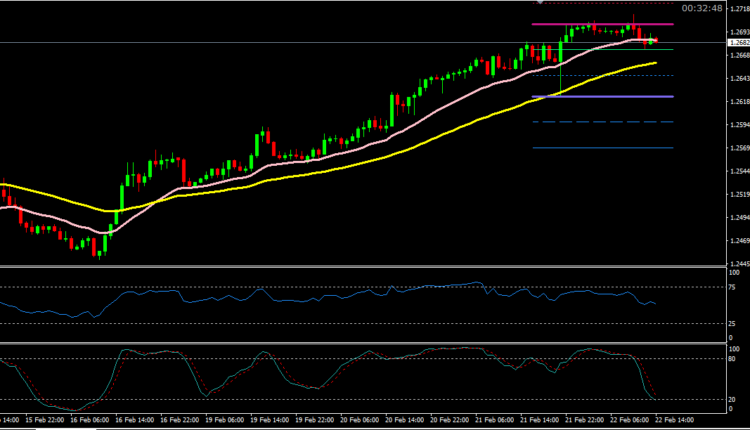Click the 80 level label in stochastic panel

[735, 359]
